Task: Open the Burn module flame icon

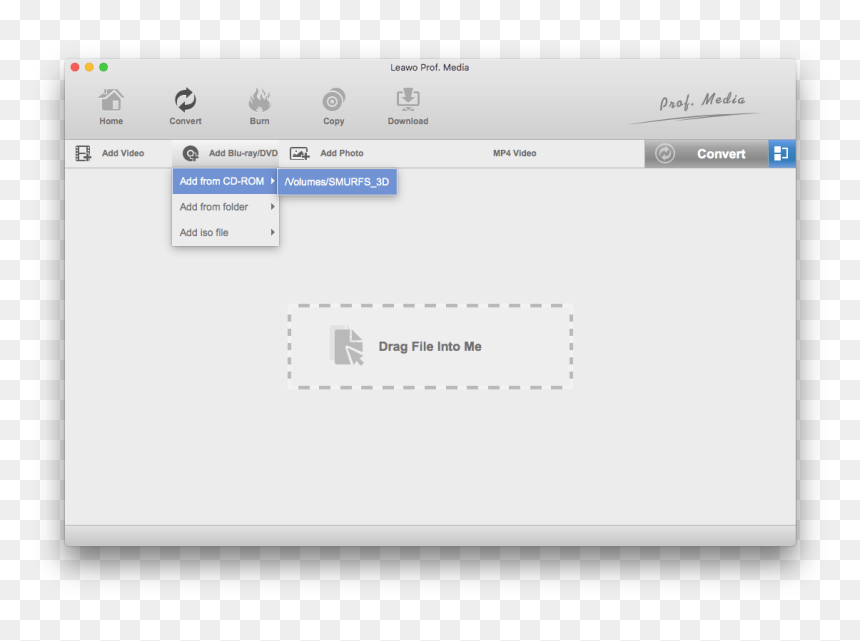Action: point(259,100)
